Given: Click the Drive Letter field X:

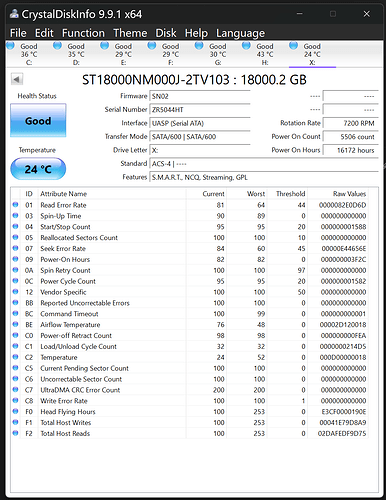Looking at the screenshot, I should (200, 150).
